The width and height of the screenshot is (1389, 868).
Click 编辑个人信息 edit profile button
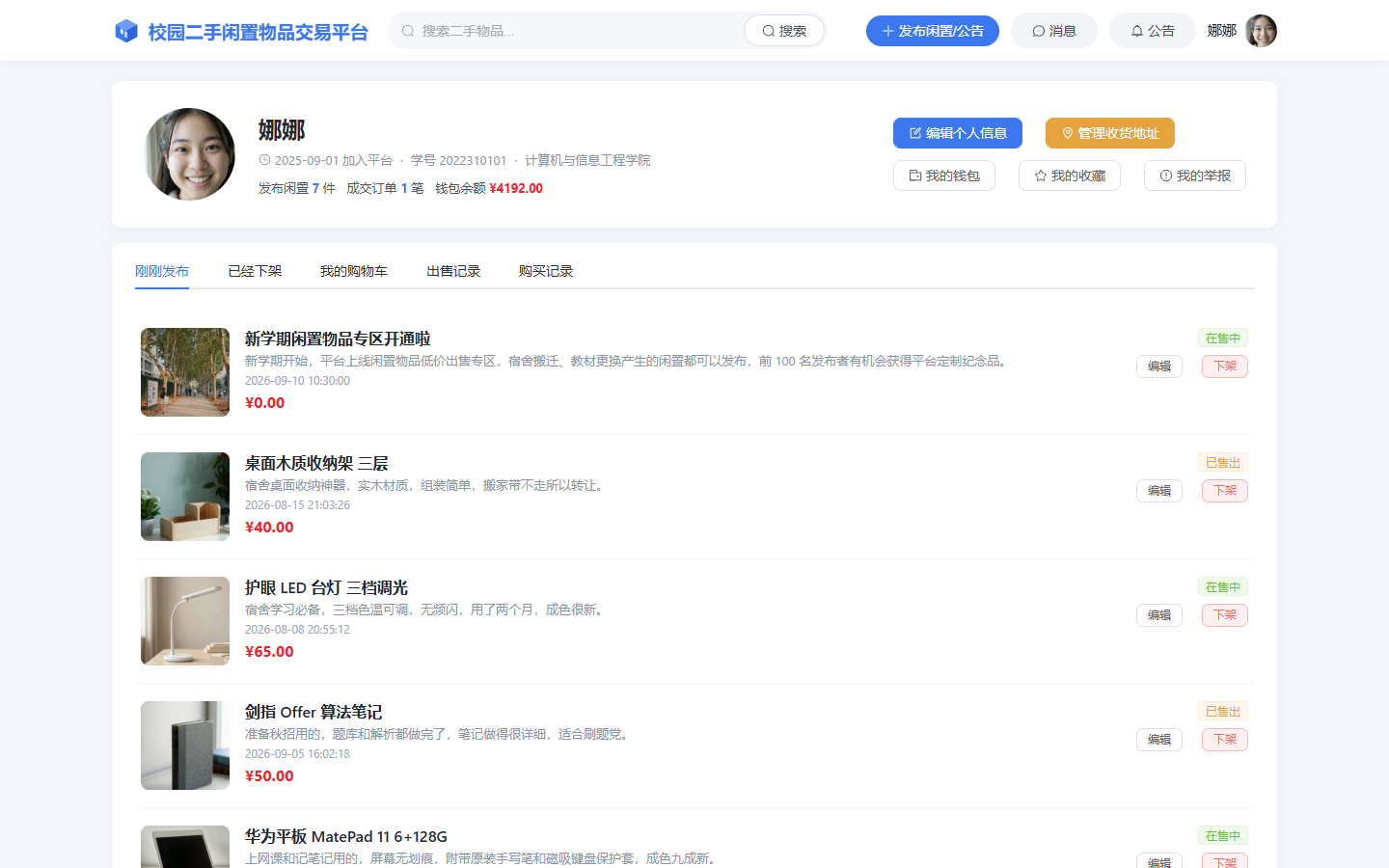click(x=958, y=133)
